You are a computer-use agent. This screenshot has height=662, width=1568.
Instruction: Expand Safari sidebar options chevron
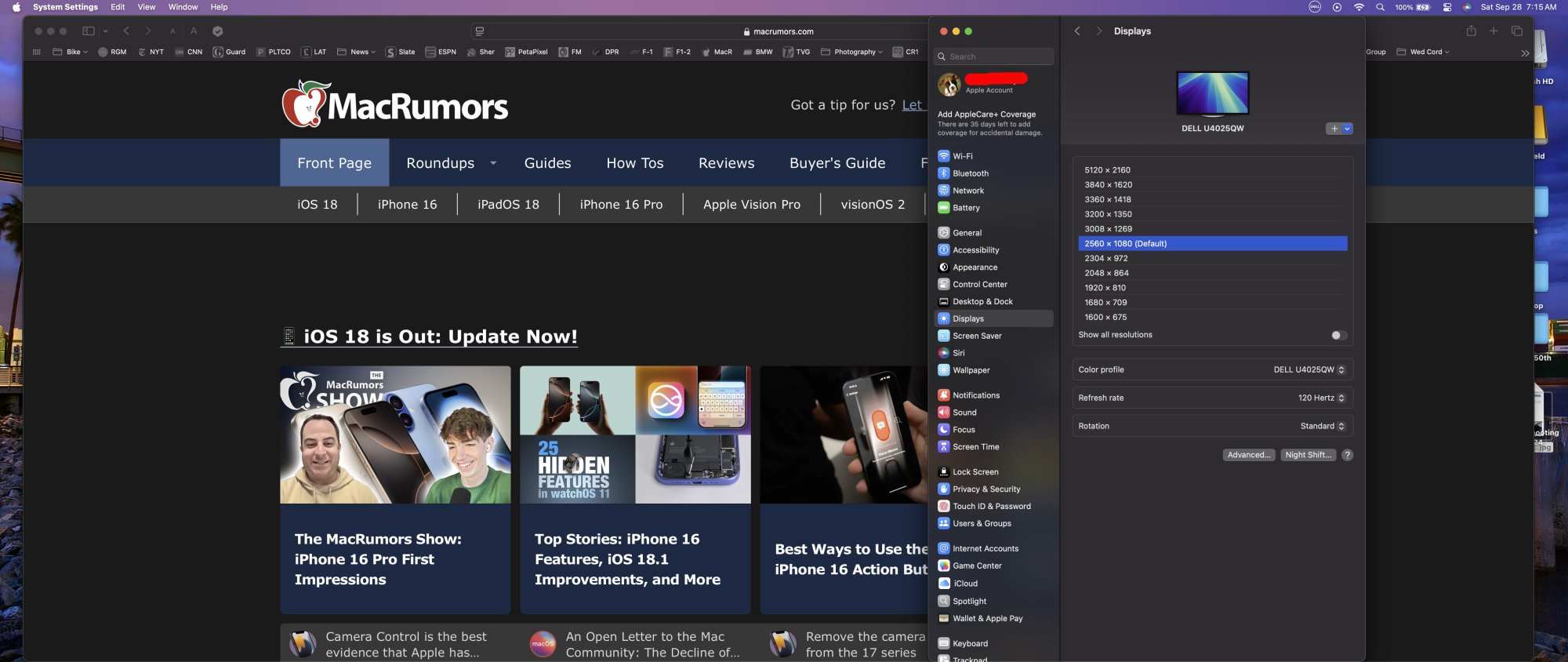(x=105, y=31)
